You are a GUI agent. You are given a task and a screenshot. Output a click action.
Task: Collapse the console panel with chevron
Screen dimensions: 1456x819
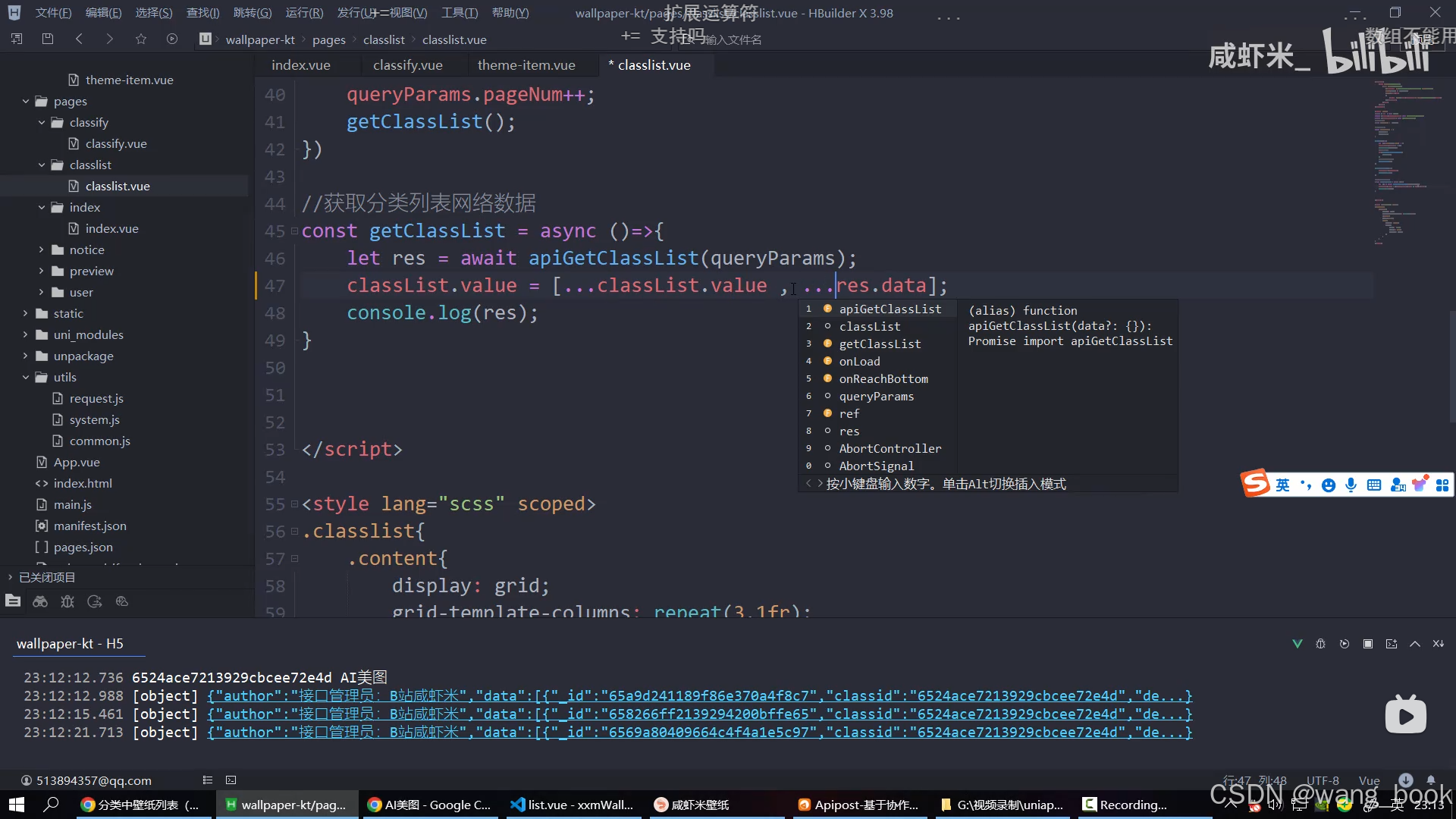pos(1415,644)
